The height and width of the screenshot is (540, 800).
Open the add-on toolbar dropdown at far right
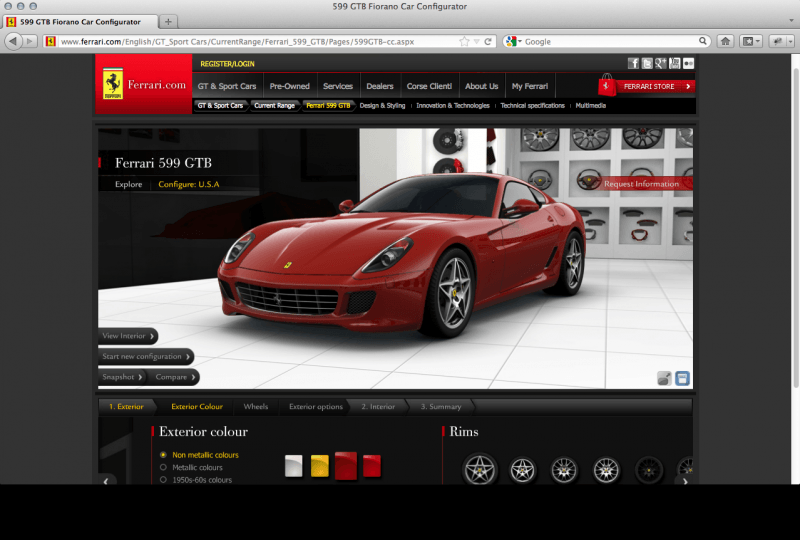790,41
